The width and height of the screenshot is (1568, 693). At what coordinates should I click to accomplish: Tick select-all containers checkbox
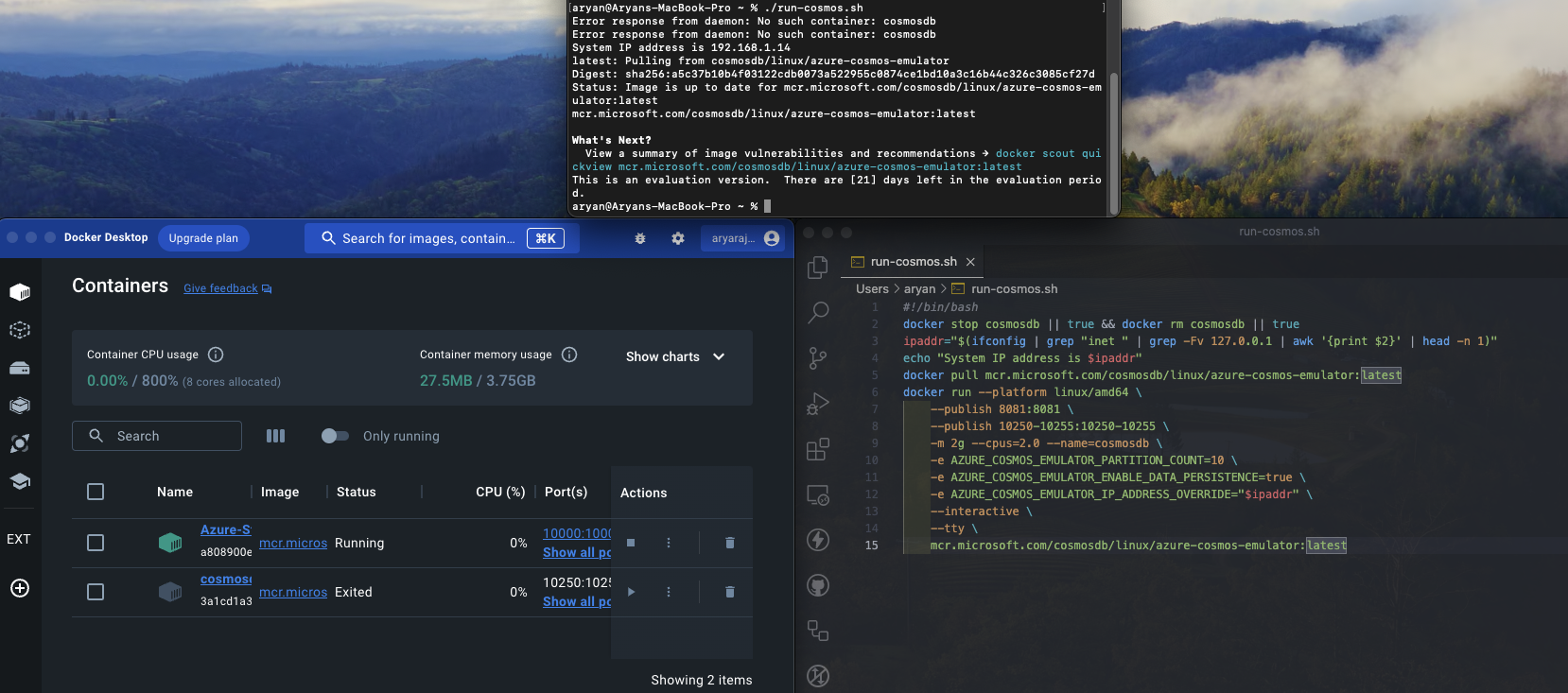pos(96,492)
